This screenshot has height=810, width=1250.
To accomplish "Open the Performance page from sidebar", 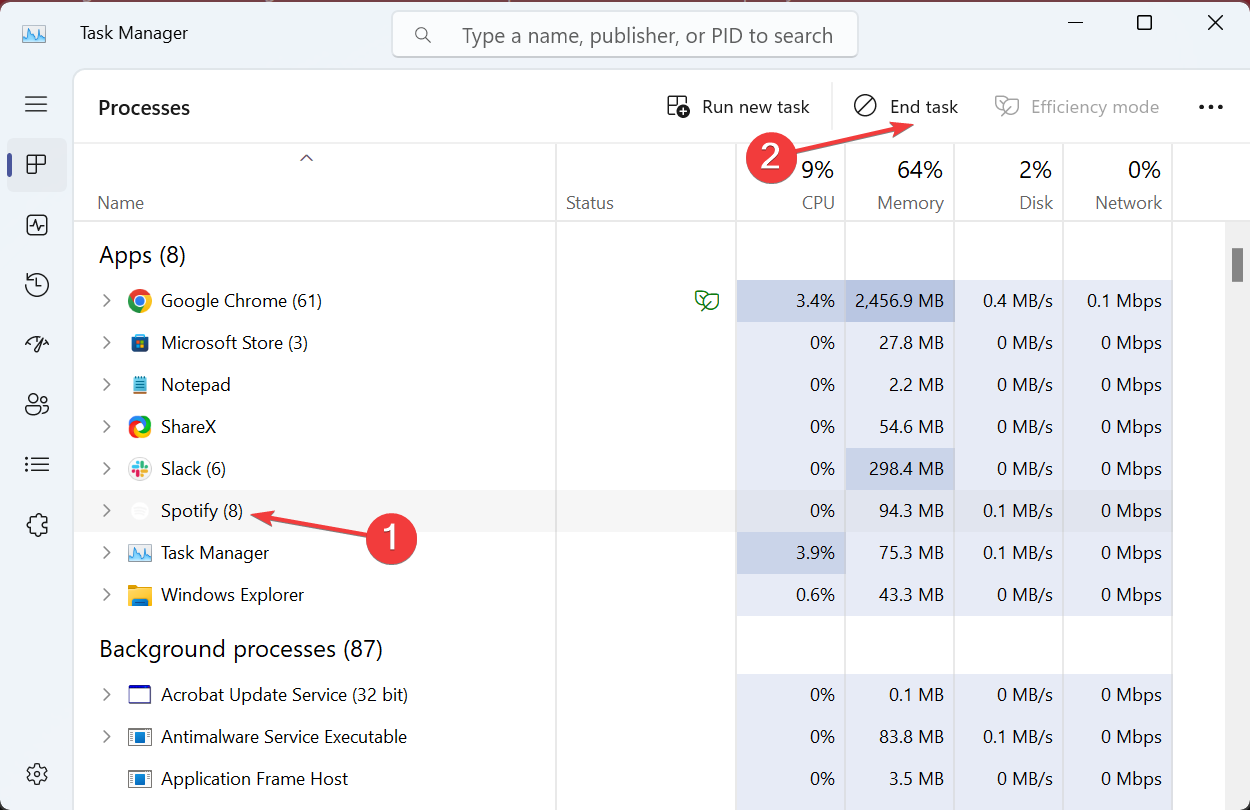I will [x=37, y=225].
